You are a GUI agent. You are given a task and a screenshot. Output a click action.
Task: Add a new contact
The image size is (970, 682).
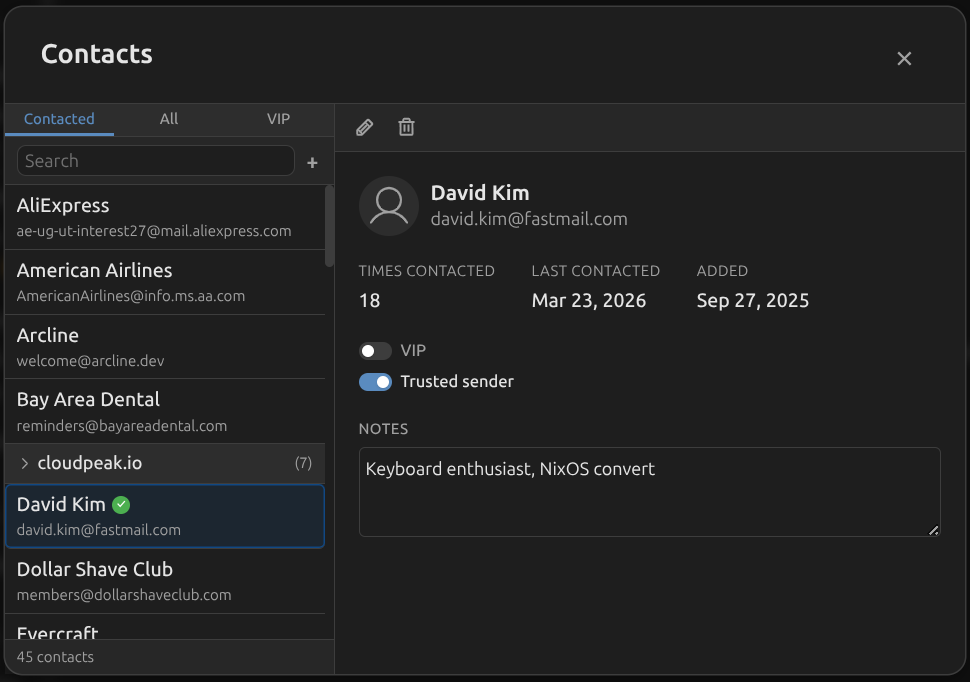(312, 162)
